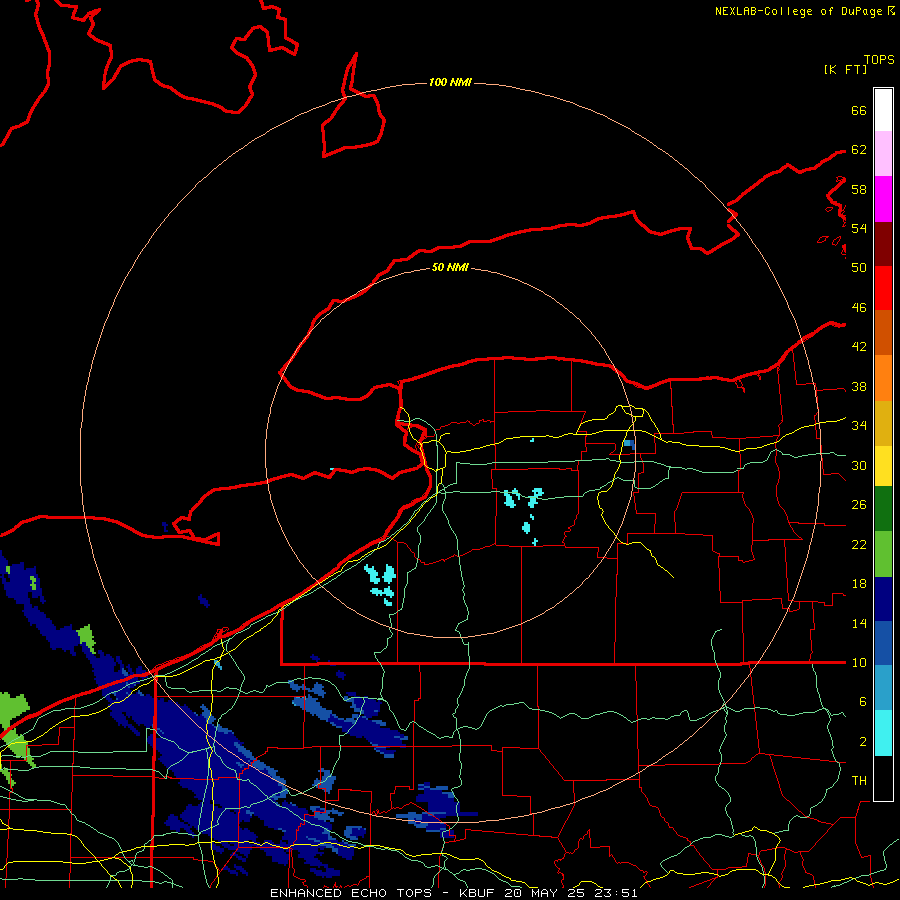Click the 66 legend label

859,110
